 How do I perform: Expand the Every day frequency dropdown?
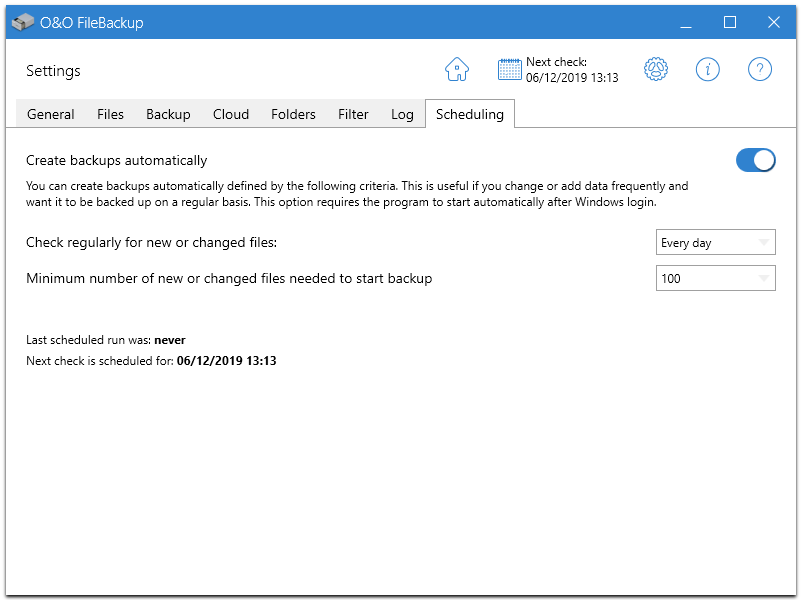click(x=715, y=243)
